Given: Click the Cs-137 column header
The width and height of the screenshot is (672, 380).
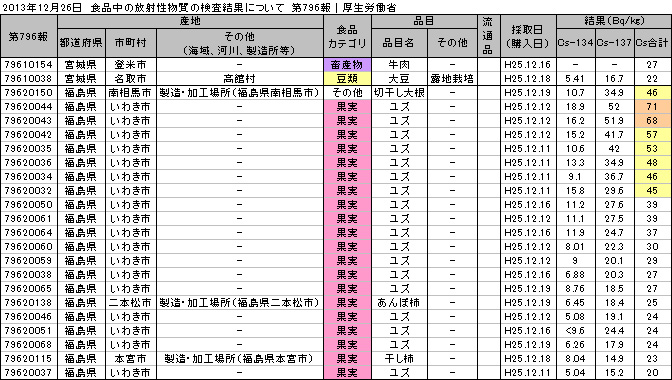Looking at the screenshot, I should (615, 43).
